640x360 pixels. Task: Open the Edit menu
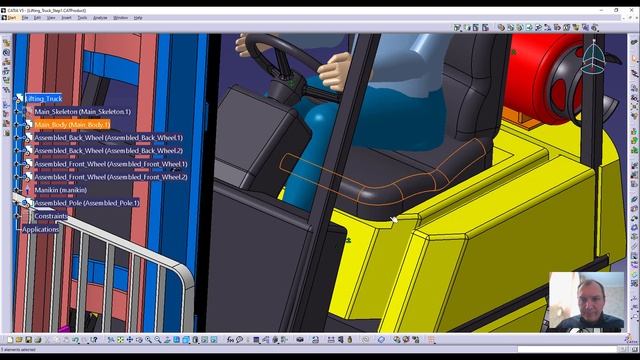(37, 18)
